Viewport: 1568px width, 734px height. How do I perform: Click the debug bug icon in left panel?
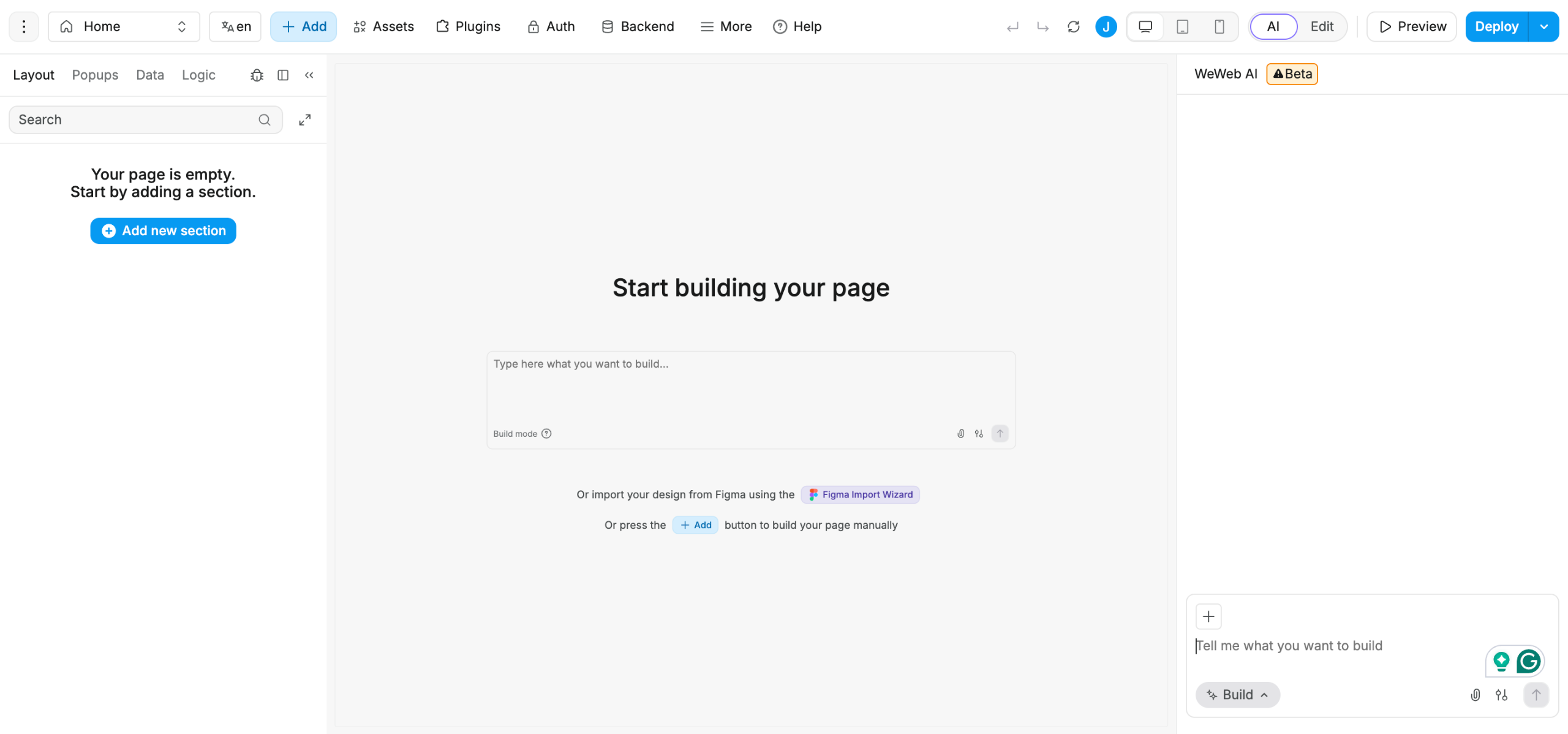pyautogui.click(x=257, y=75)
